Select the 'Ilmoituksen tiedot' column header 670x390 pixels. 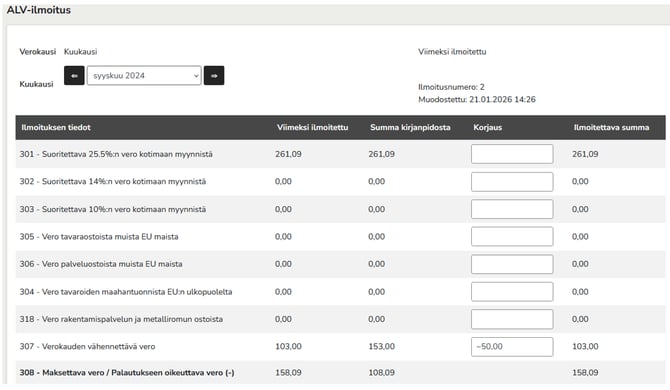coord(56,127)
